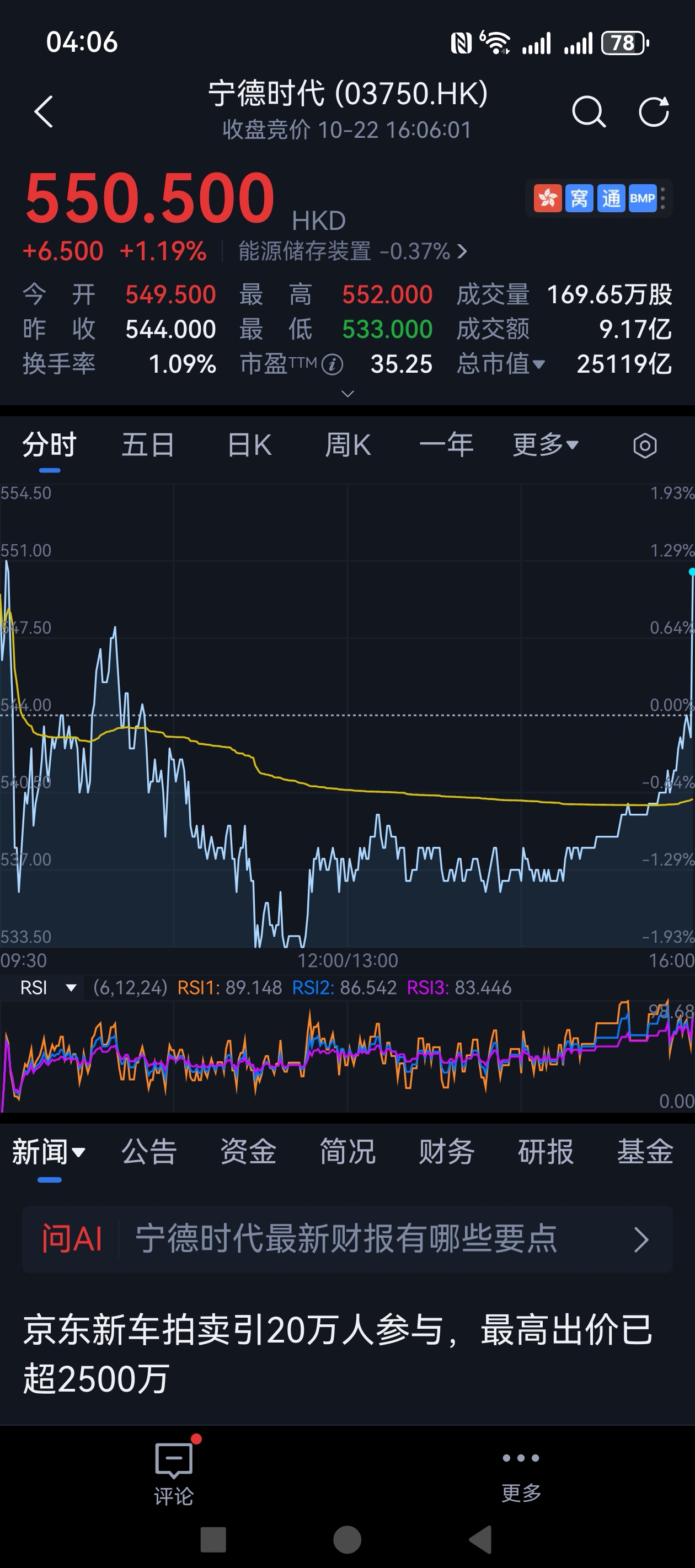Tap the back arrow icon

[x=44, y=111]
